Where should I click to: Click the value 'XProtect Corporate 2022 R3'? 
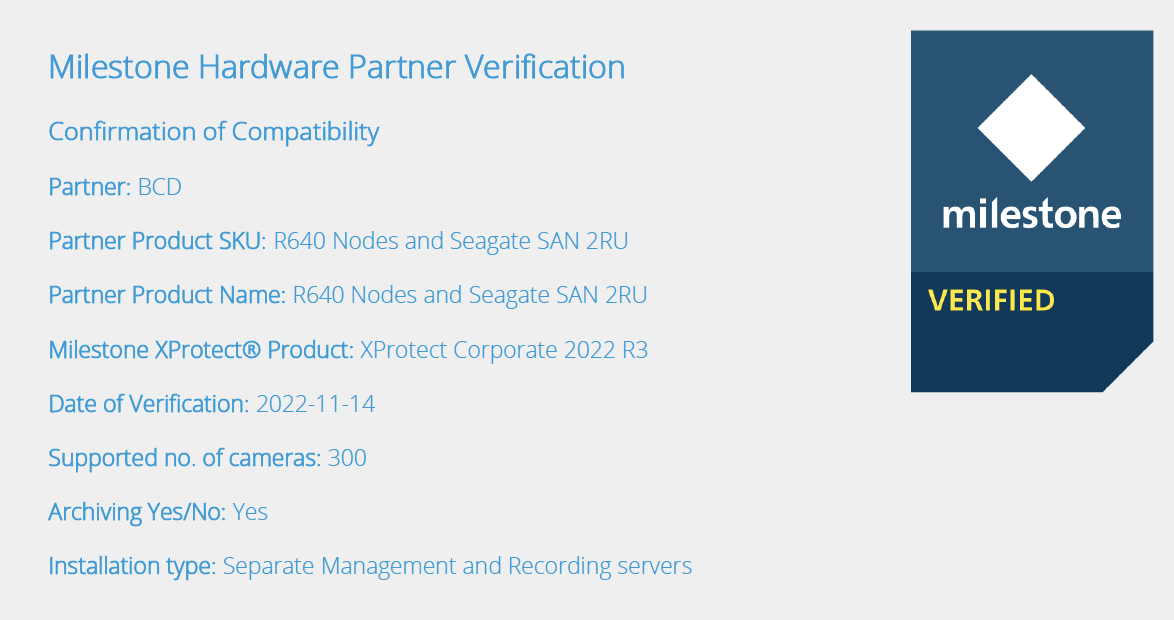coord(504,350)
